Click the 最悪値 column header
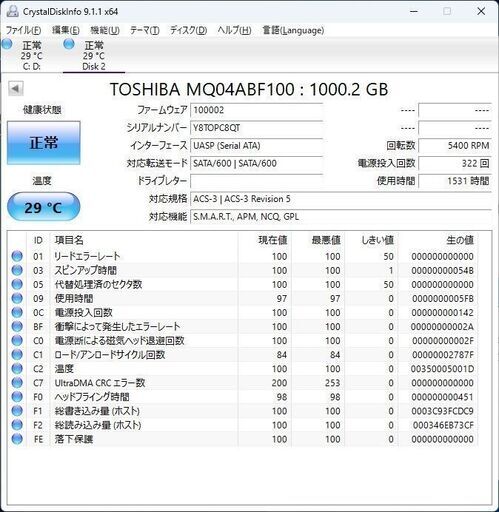 pyautogui.click(x=318, y=240)
